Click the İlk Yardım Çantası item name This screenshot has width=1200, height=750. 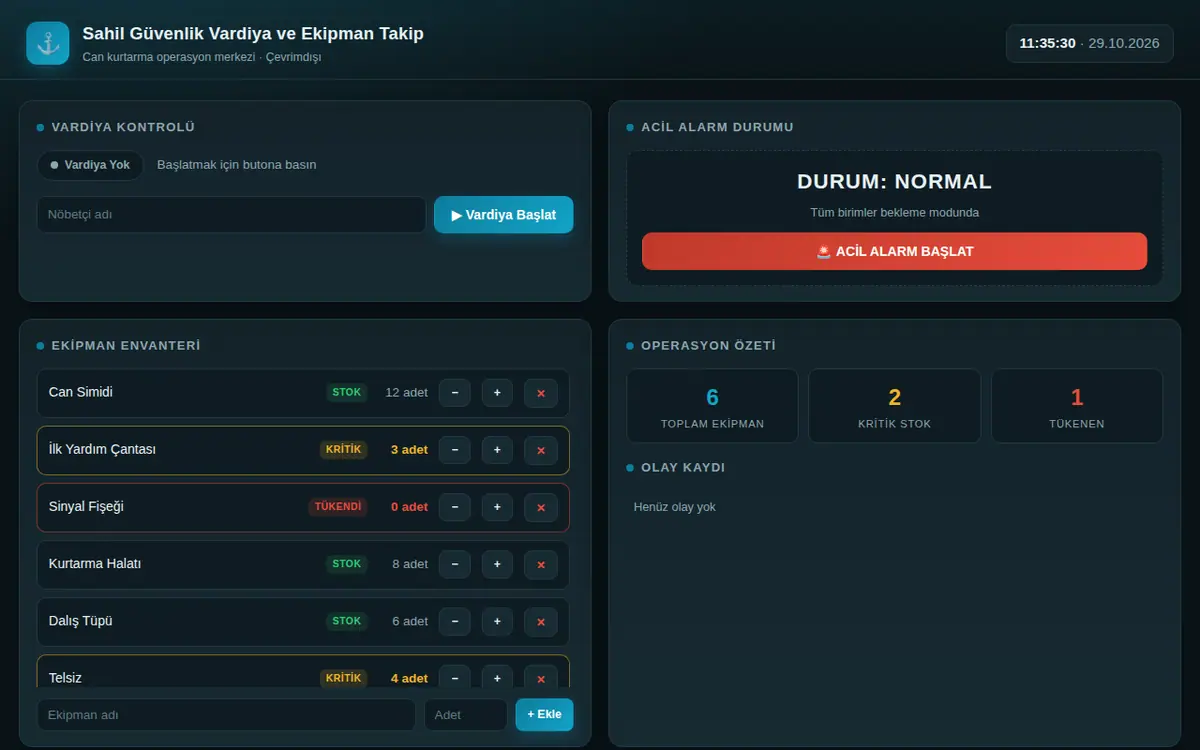102,450
